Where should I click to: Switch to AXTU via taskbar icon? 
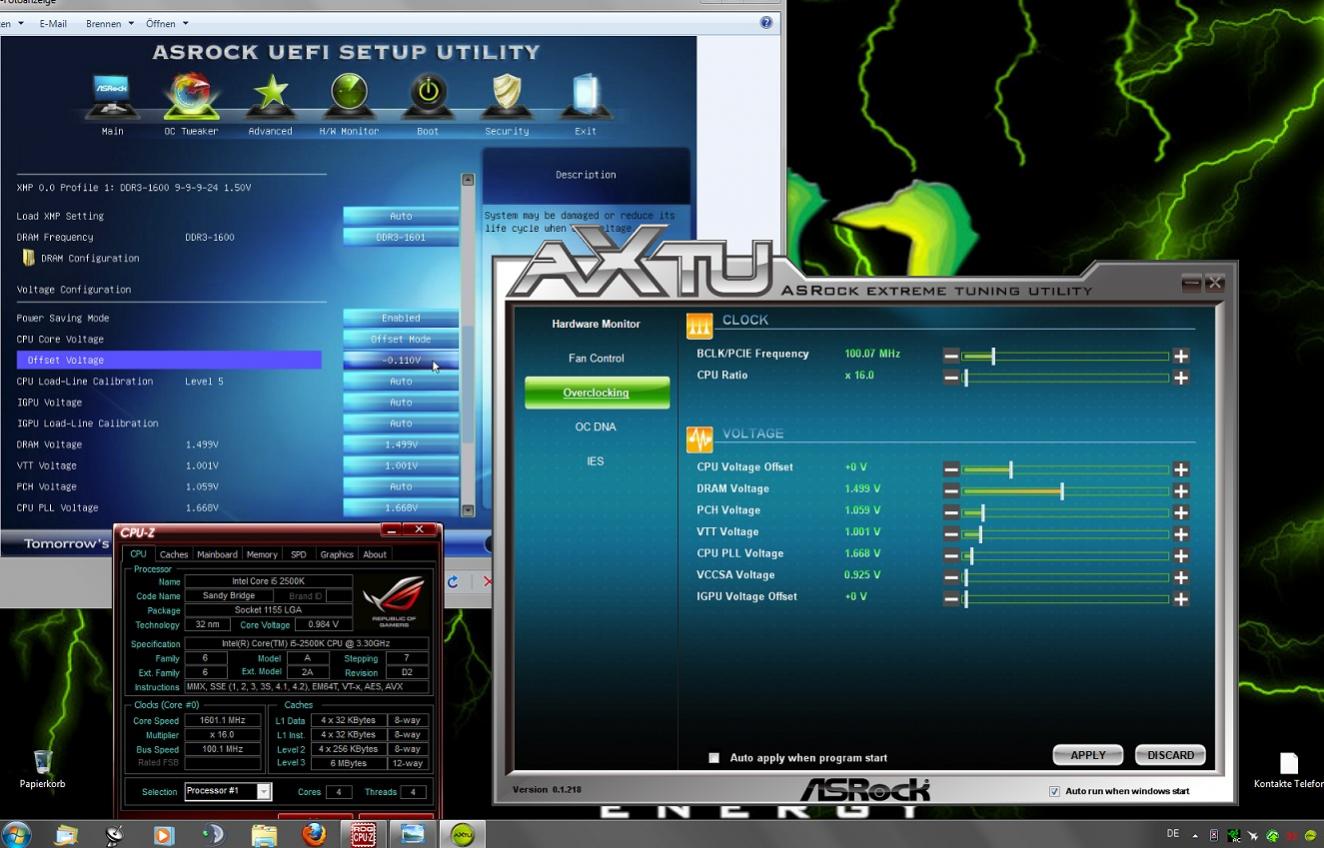click(462, 834)
